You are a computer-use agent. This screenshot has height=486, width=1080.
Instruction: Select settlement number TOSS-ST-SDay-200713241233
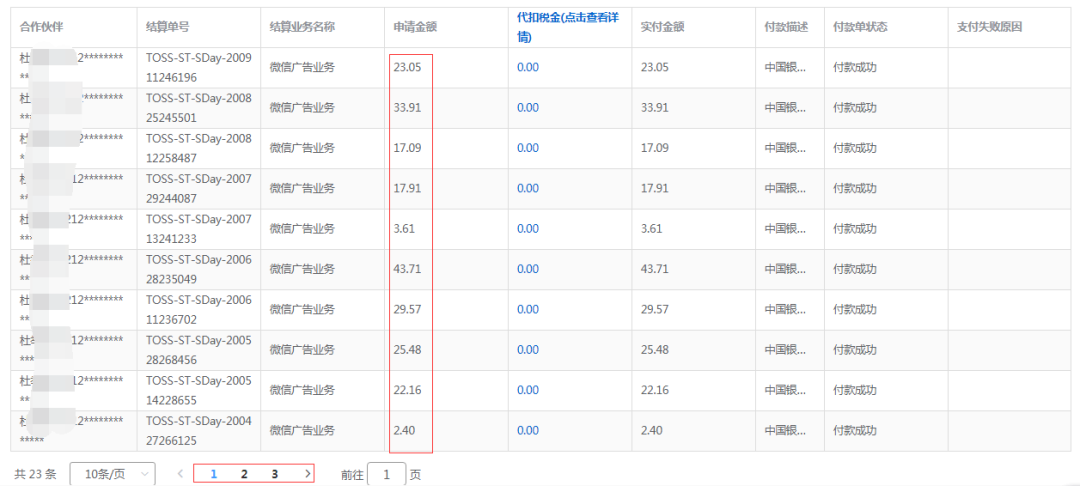tap(199, 229)
